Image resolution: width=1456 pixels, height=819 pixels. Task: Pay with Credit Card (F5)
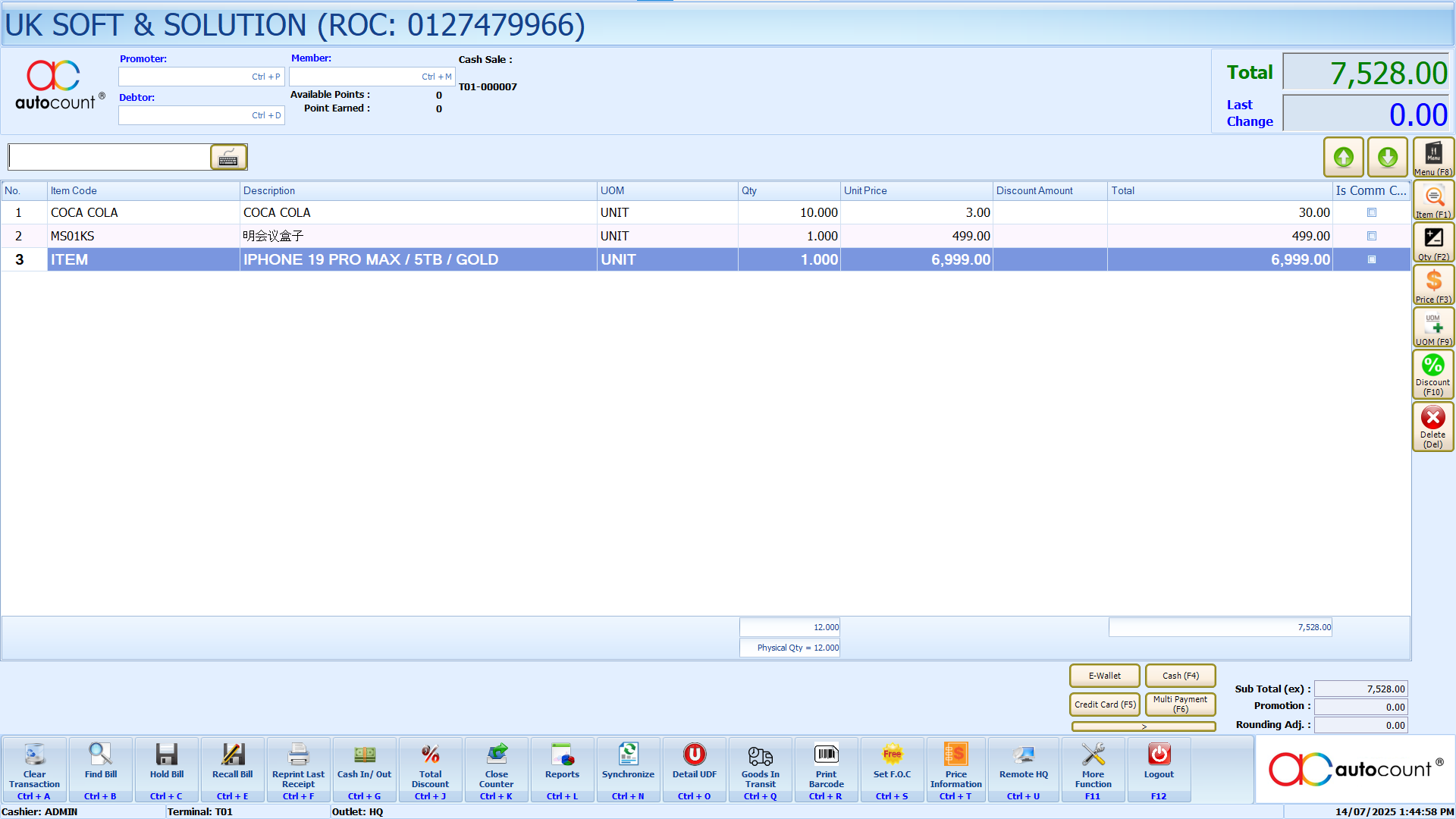tap(1104, 704)
